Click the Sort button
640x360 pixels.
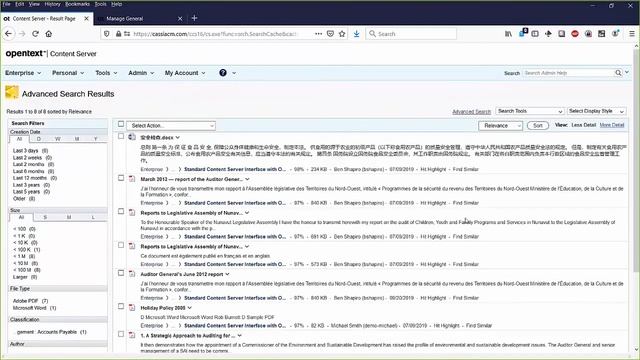538,126
